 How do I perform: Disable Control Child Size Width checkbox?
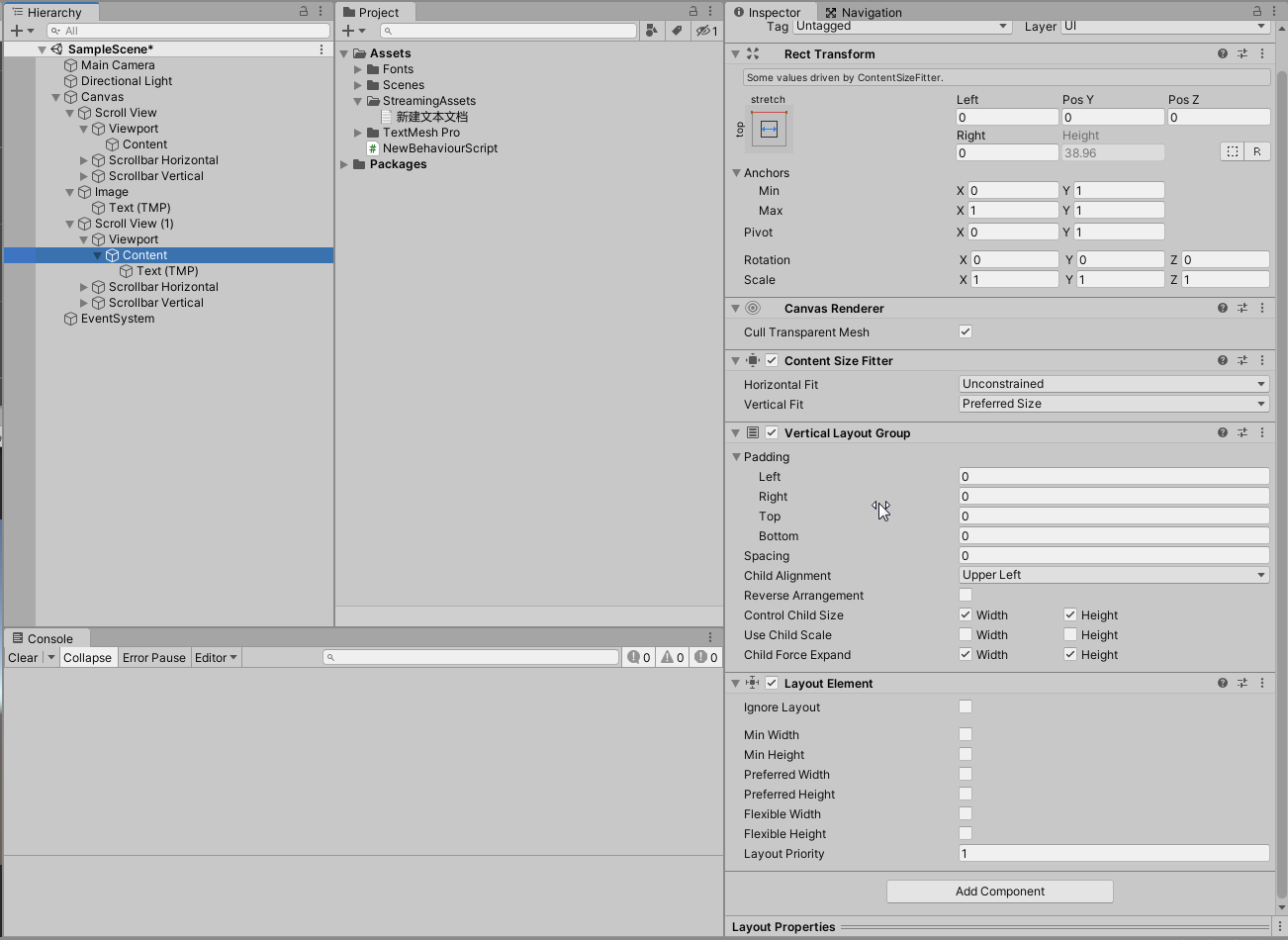pyautogui.click(x=965, y=614)
